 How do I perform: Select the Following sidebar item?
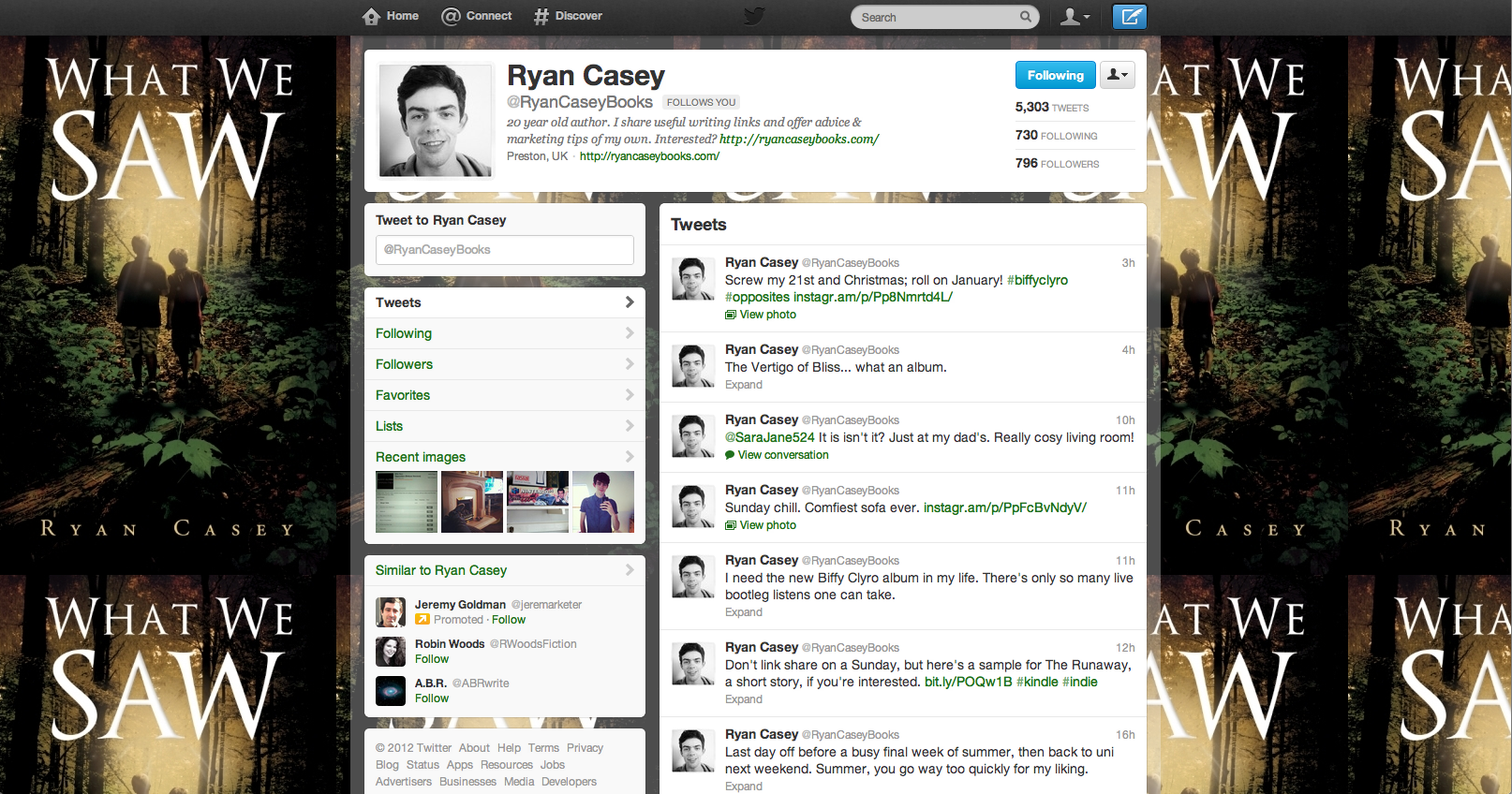coord(505,333)
